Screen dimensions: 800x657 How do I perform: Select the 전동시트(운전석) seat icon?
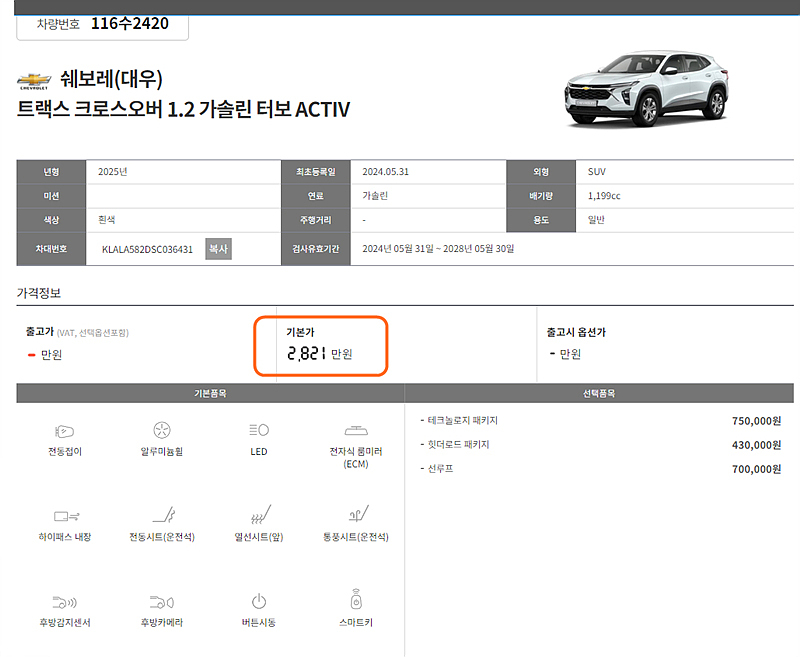[164, 515]
